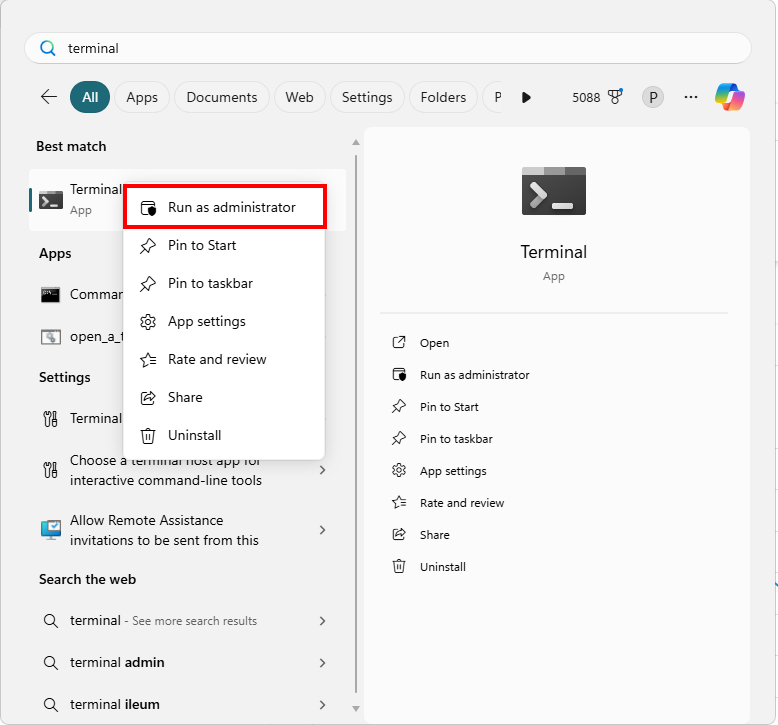Screen dimensions: 778x725
Task: Open the three-dot more options menu
Action: [x=691, y=97]
